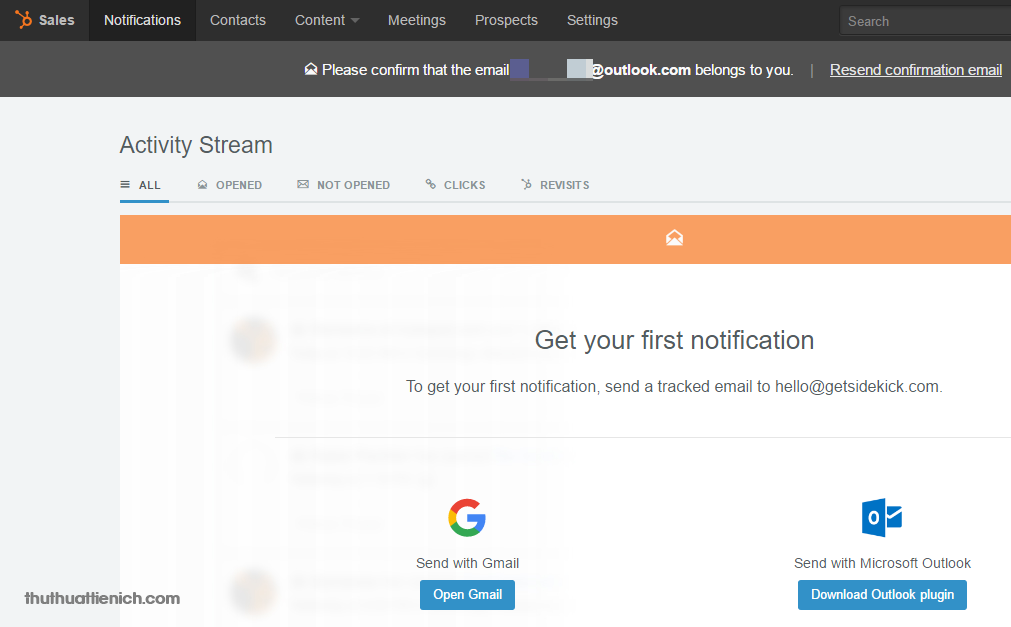This screenshot has height=627, width=1011.
Task: Click the Microsoft Outlook logo icon
Action: click(x=882, y=517)
